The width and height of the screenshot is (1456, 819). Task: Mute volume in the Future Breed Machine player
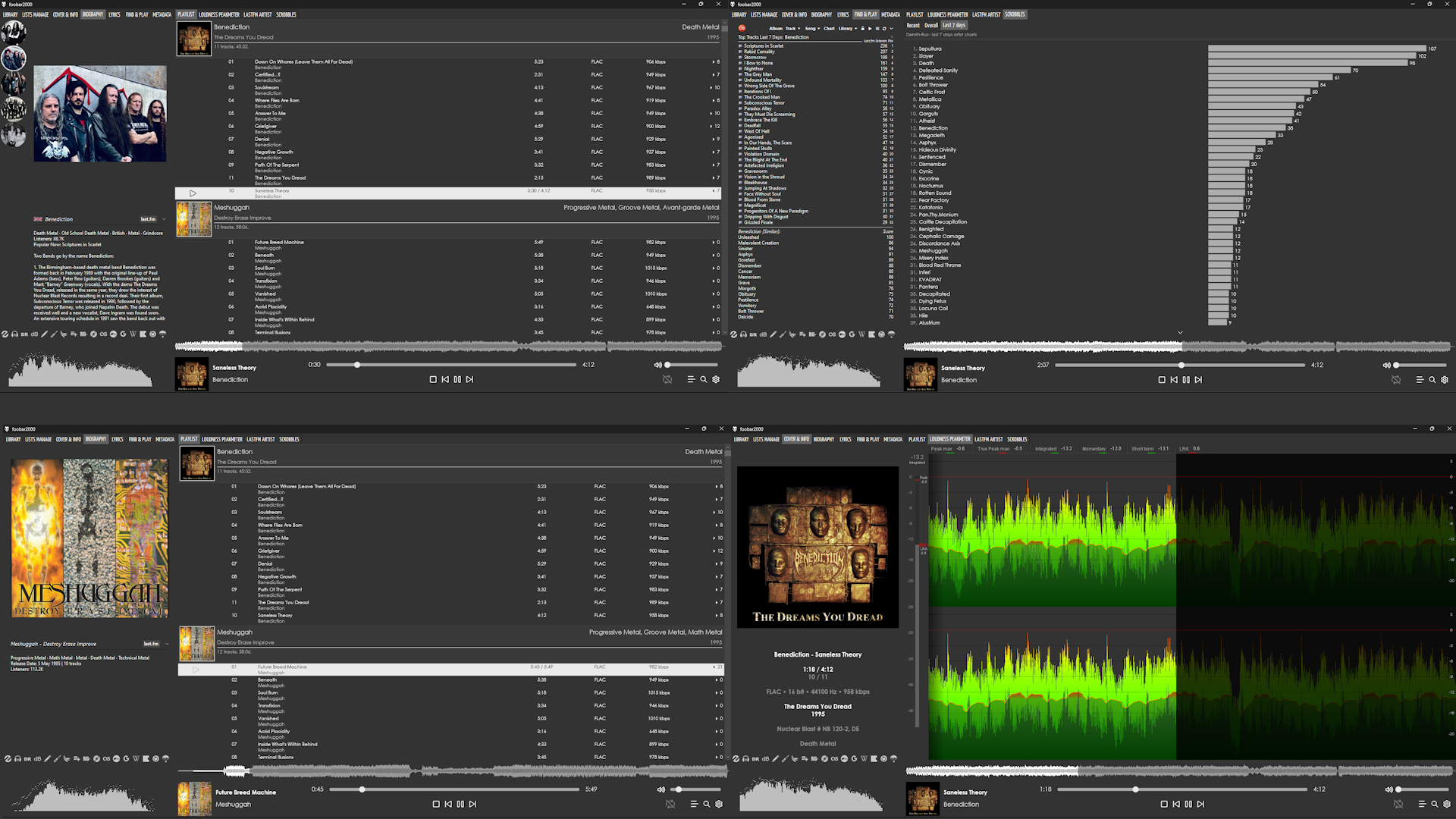click(661, 789)
